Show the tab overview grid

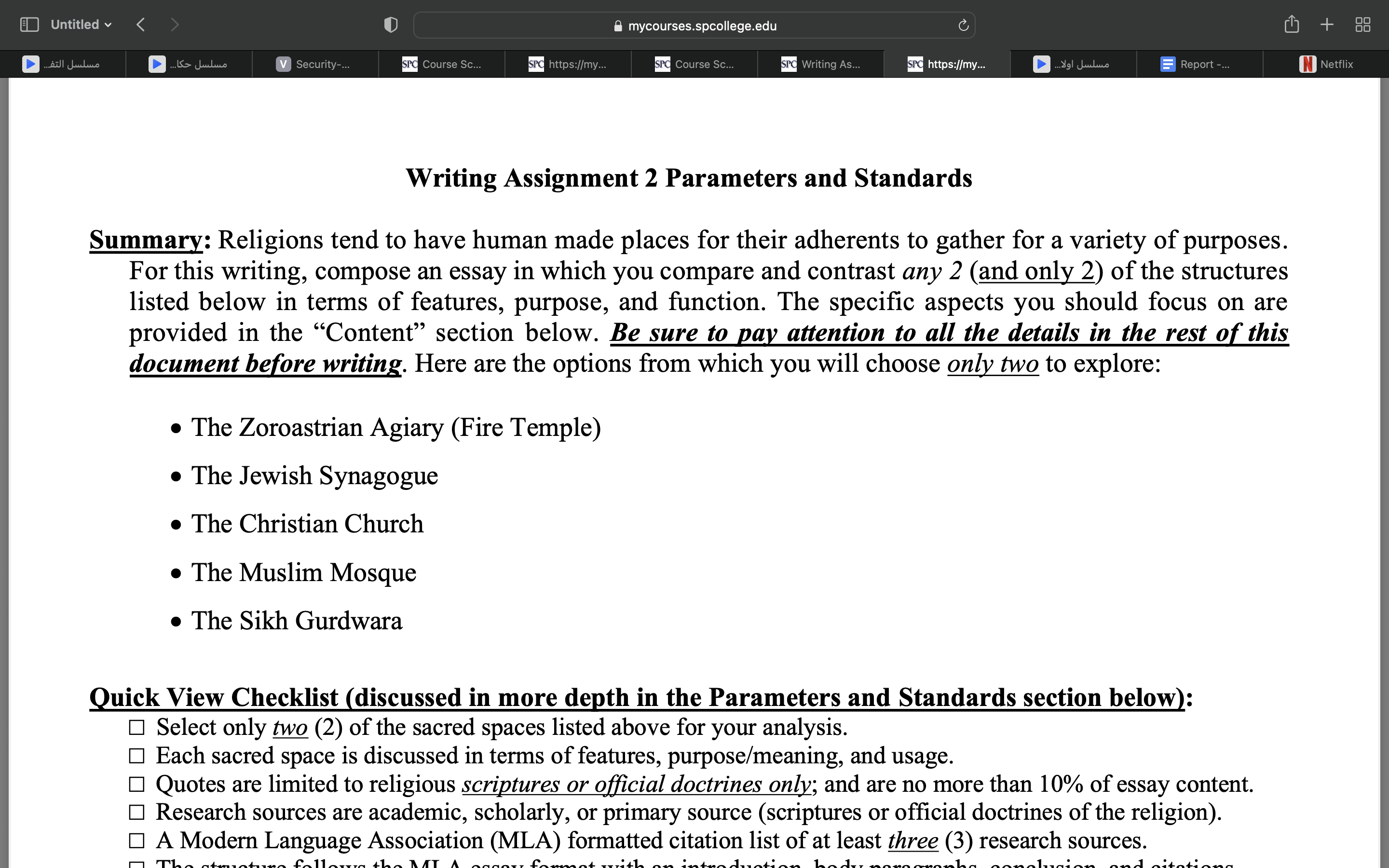pos(1363,24)
